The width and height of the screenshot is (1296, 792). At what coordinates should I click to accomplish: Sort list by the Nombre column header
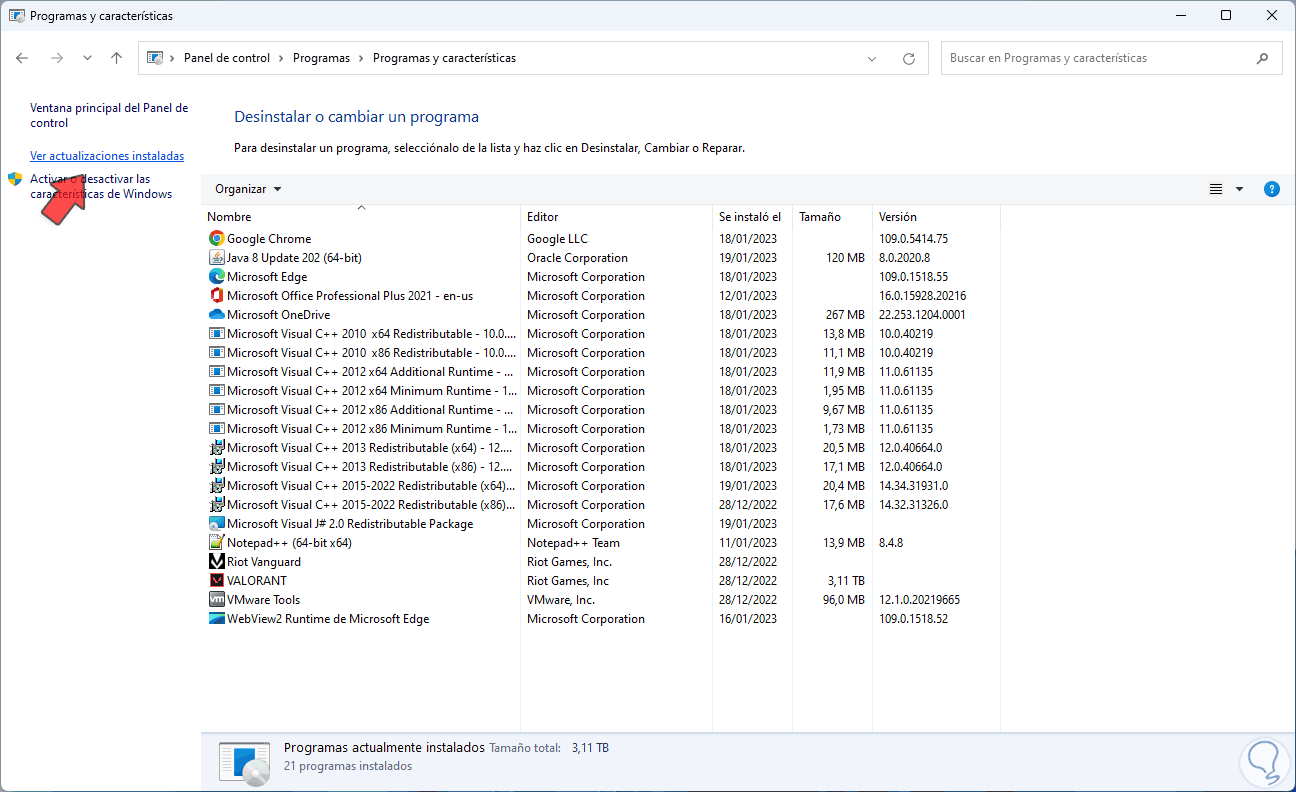(361, 217)
